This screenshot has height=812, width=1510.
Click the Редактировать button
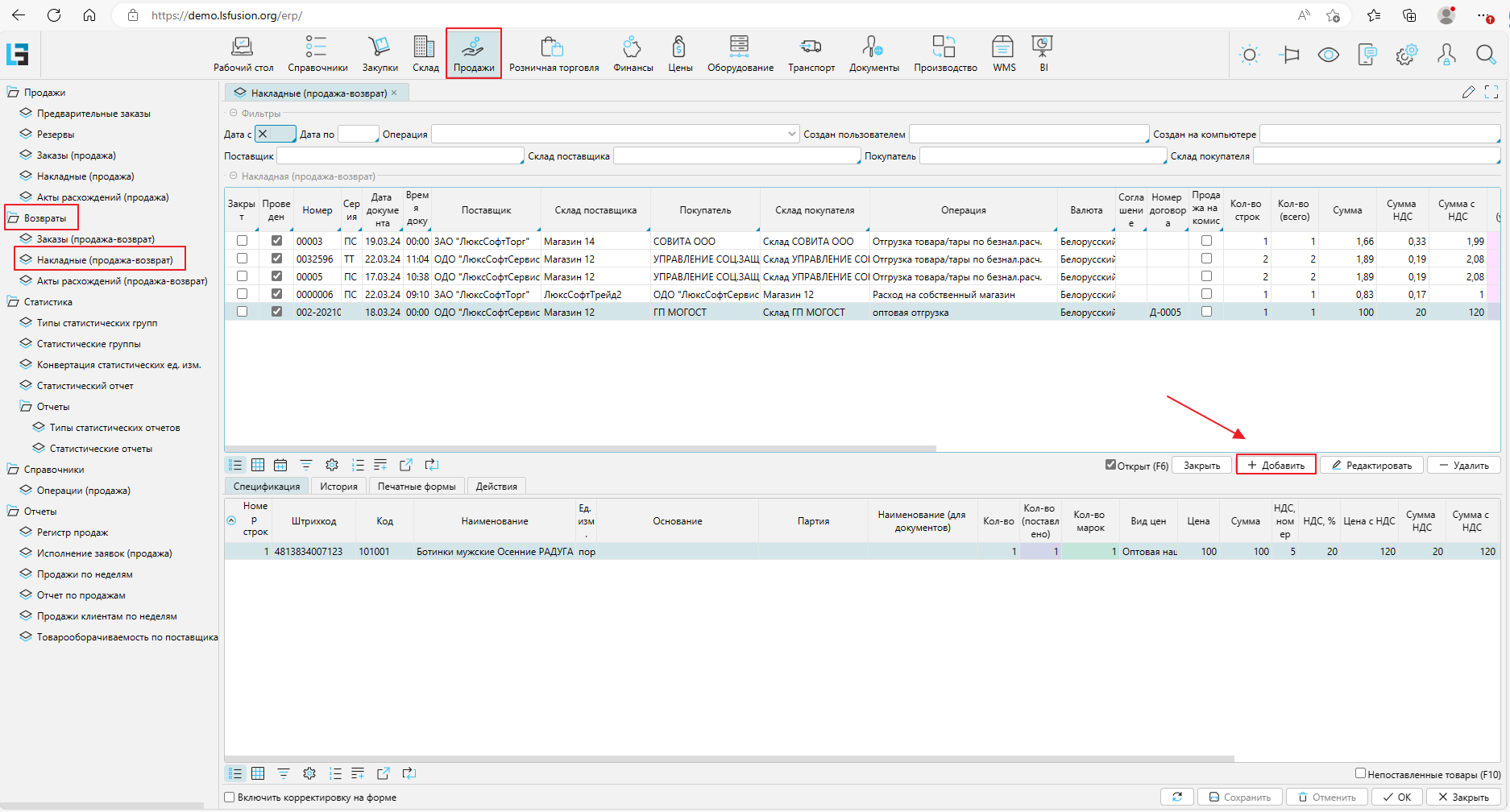tap(1371, 465)
